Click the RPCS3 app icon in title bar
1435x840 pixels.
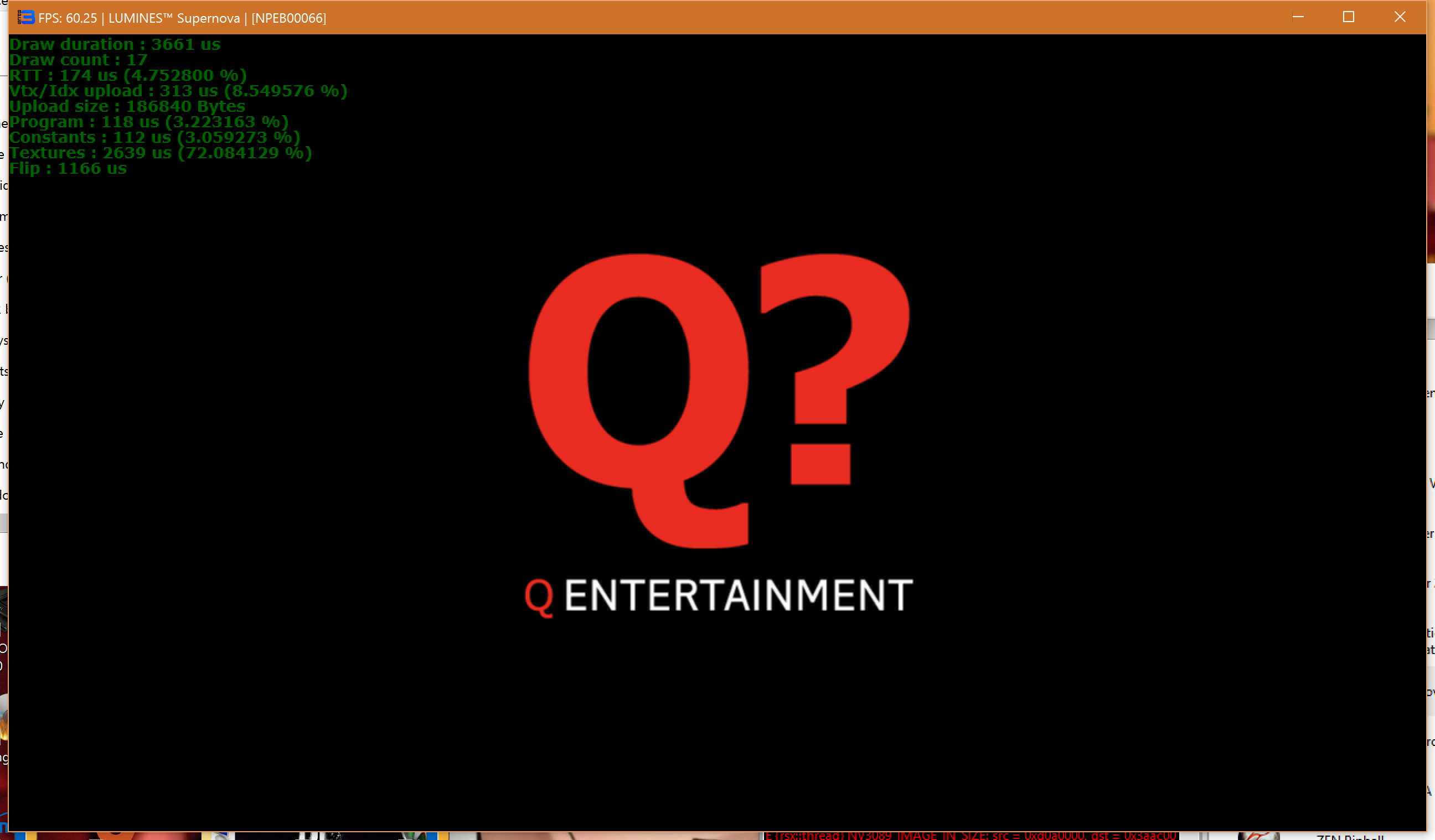tap(25, 18)
